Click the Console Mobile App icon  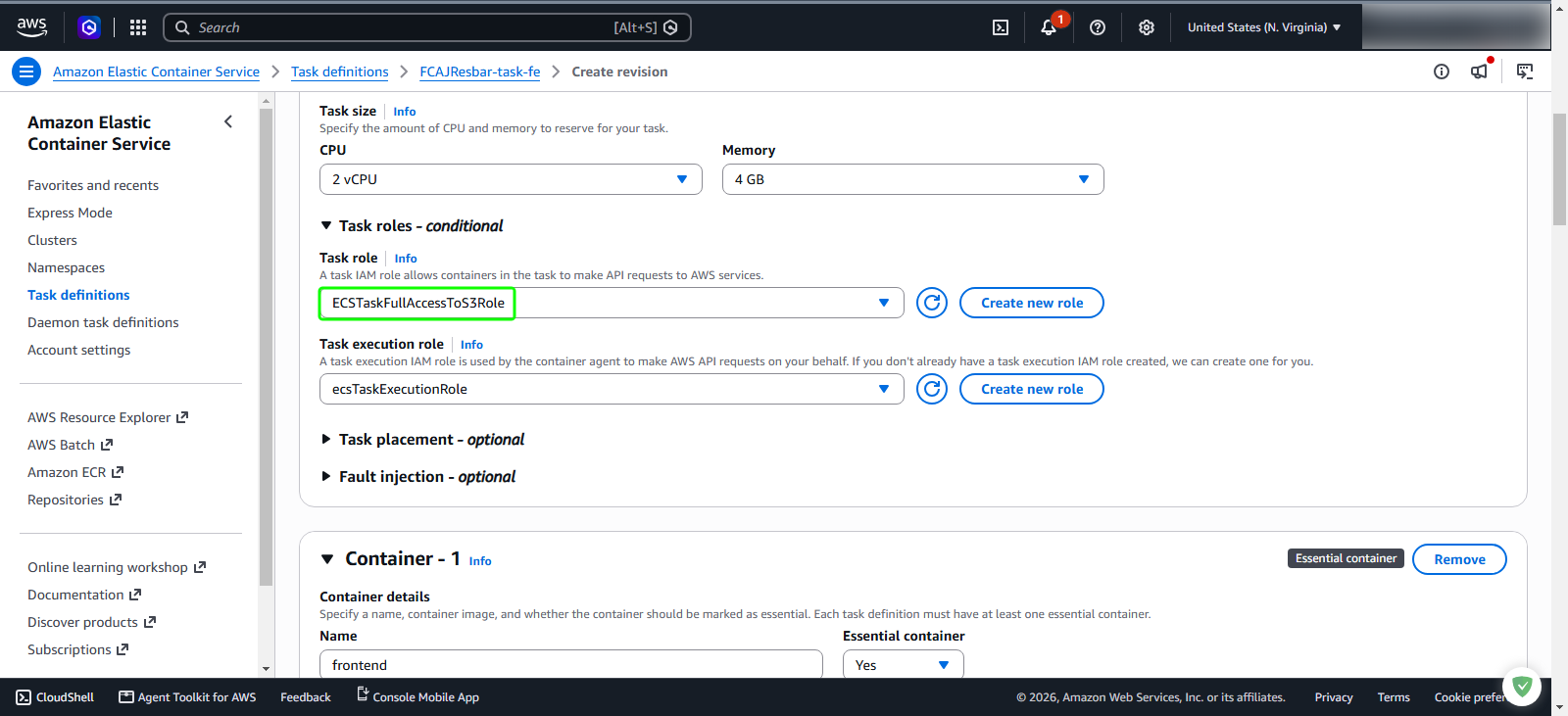pos(363,694)
